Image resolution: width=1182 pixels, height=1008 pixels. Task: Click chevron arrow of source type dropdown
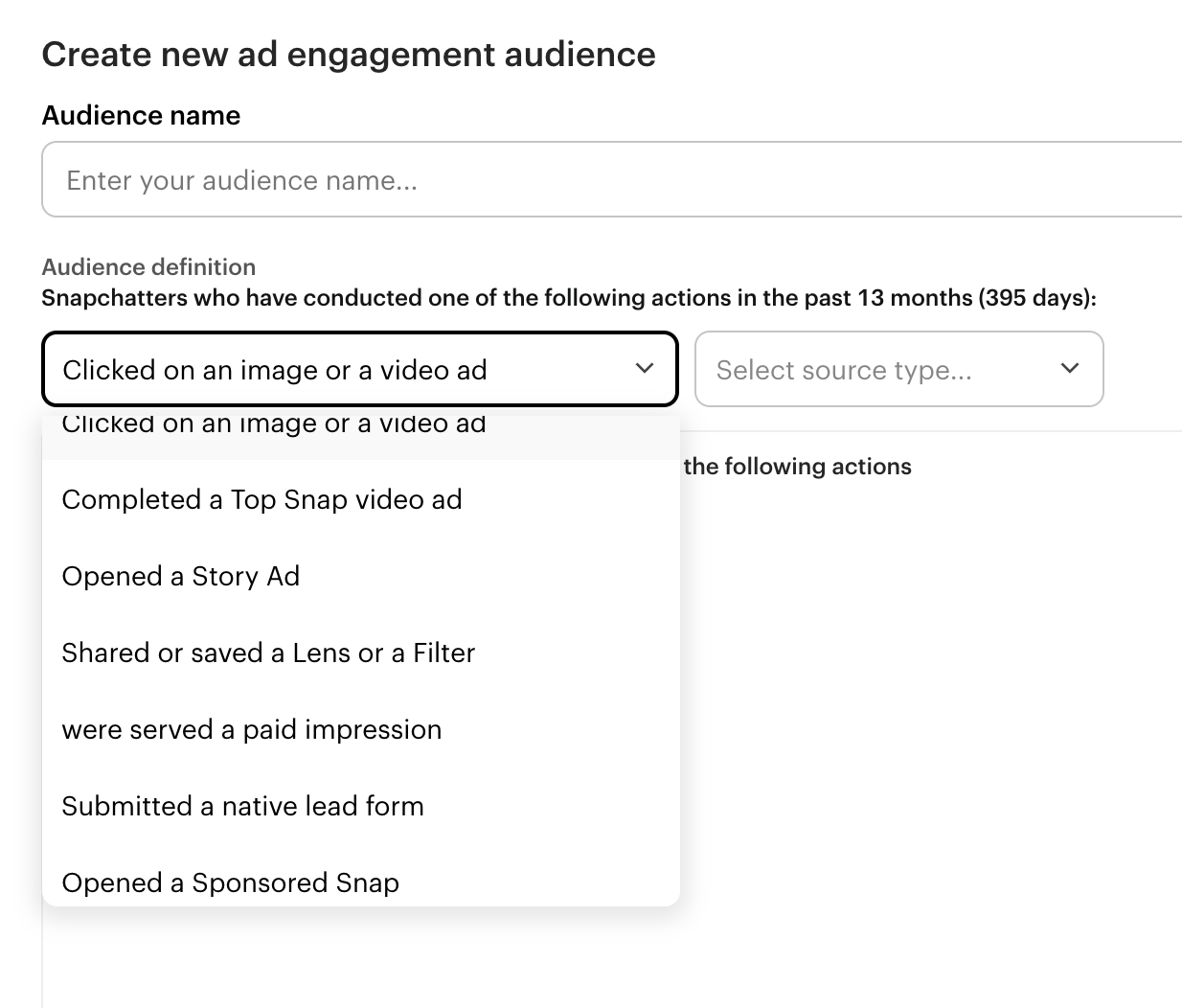coord(1070,369)
